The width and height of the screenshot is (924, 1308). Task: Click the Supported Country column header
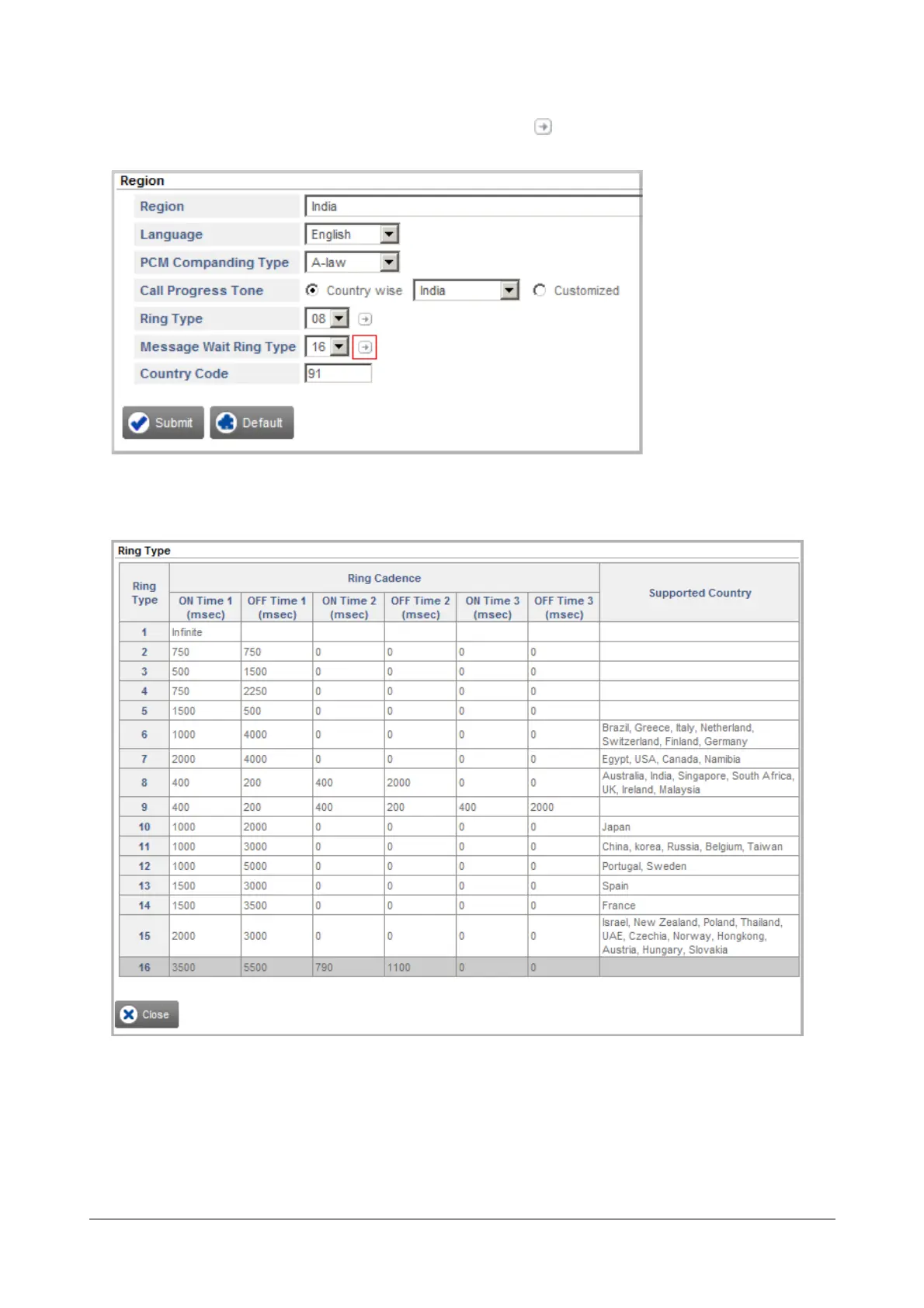[x=700, y=593]
